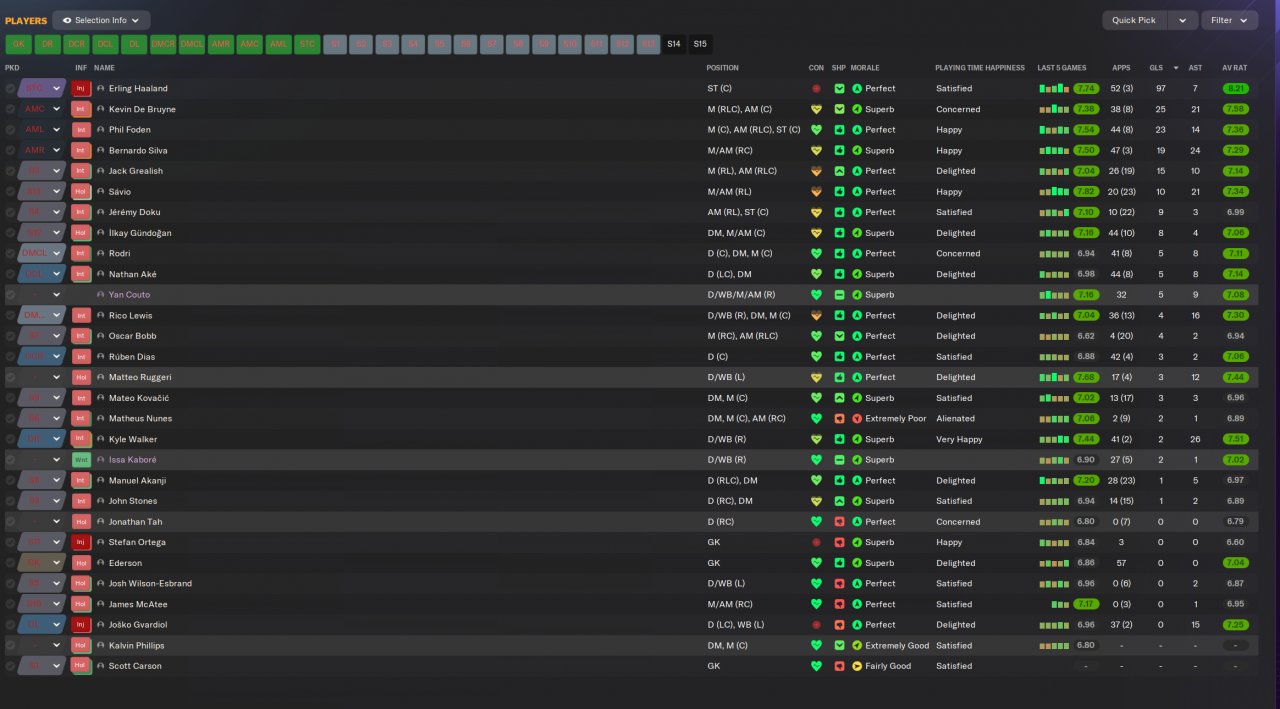The height and width of the screenshot is (709, 1280).
Task: Click the profile icon beside Ederson
Action: (101, 563)
